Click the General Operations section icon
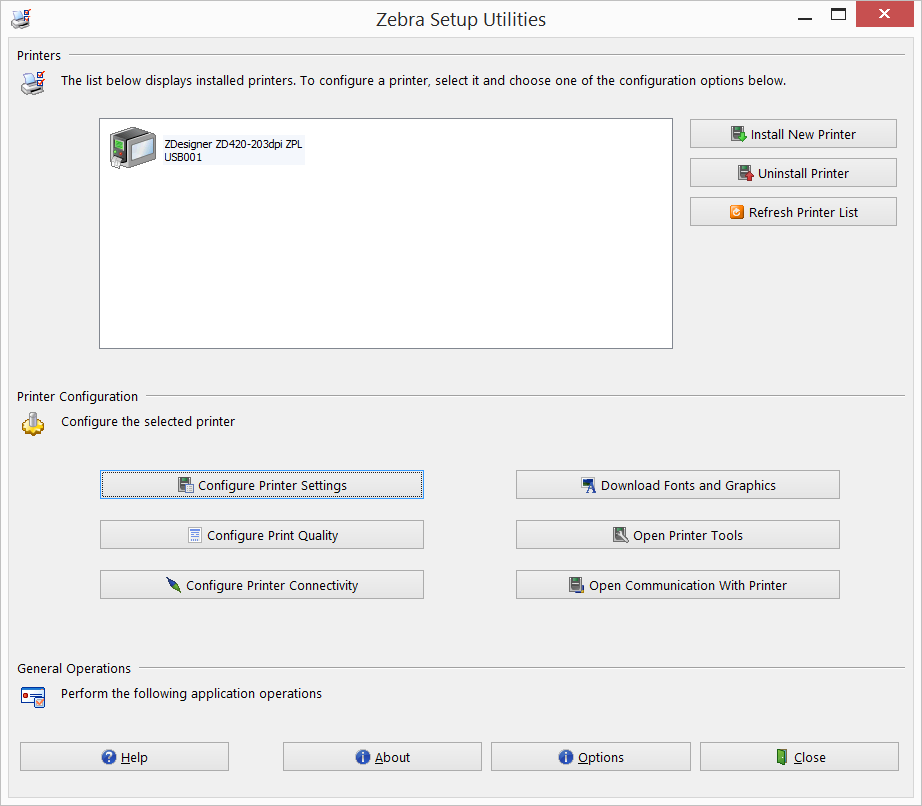 pyautogui.click(x=33, y=697)
